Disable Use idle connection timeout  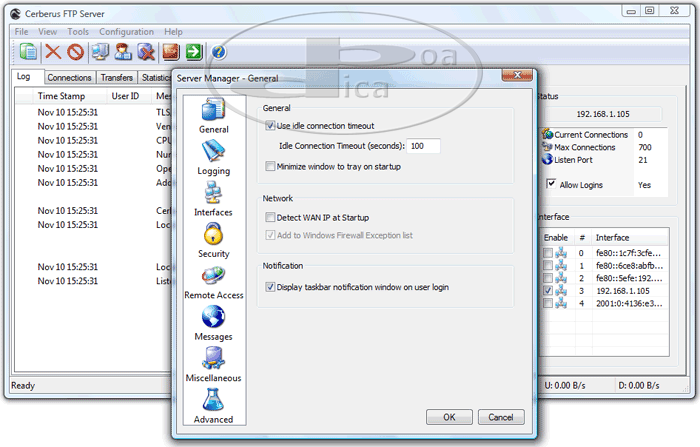coord(271,126)
